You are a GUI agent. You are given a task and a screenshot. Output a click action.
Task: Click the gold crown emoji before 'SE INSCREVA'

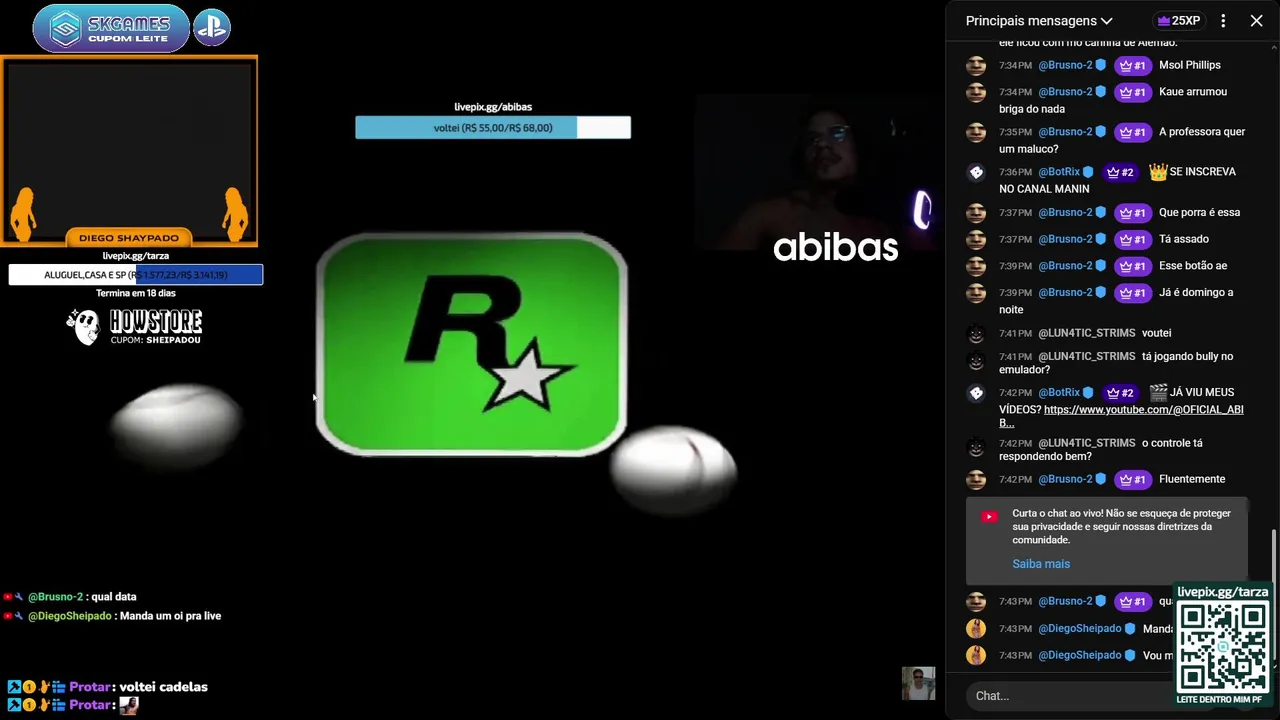point(1158,172)
